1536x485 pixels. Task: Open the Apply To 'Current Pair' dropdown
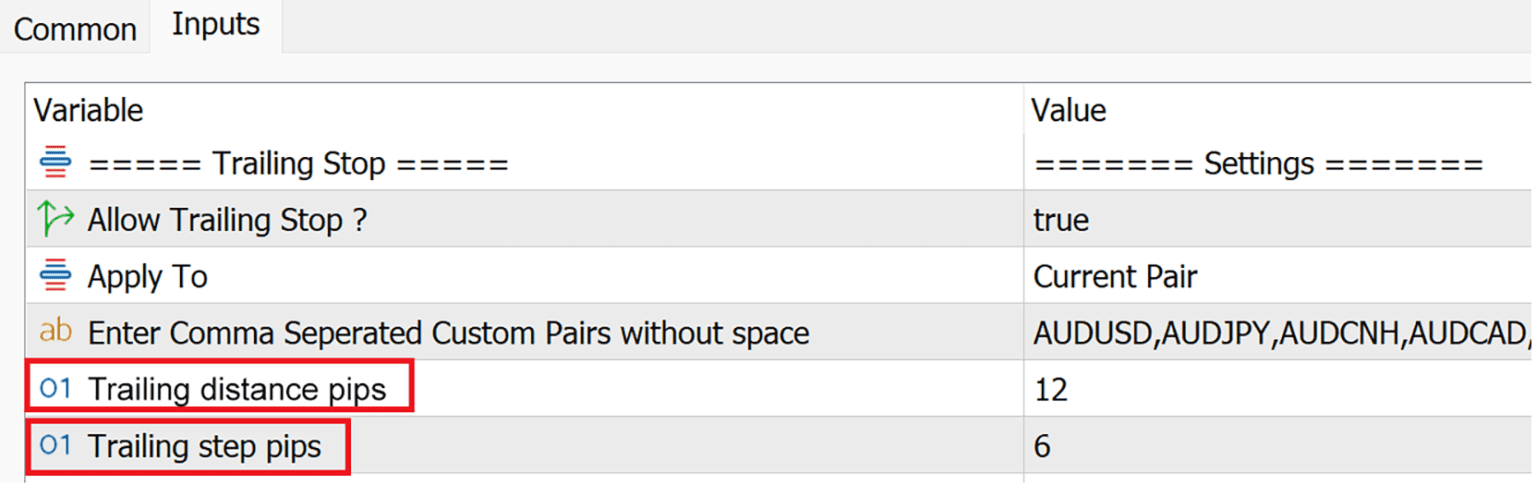click(x=1114, y=275)
